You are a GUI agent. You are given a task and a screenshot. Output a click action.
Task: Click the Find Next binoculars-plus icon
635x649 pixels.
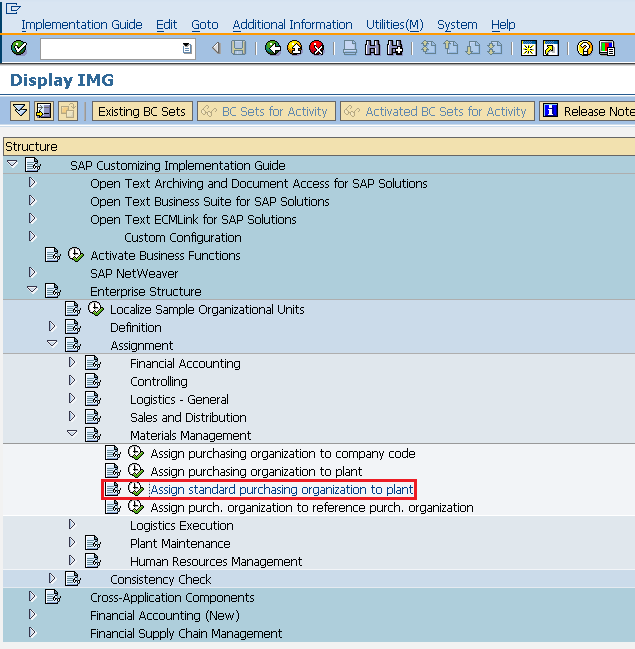tap(394, 48)
